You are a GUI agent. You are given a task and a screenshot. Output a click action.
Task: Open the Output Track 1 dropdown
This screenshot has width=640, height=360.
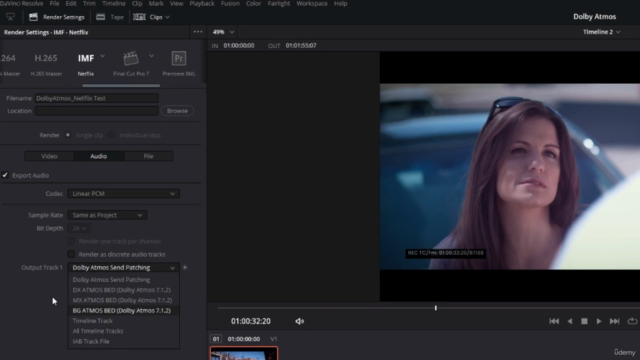click(x=123, y=267)
